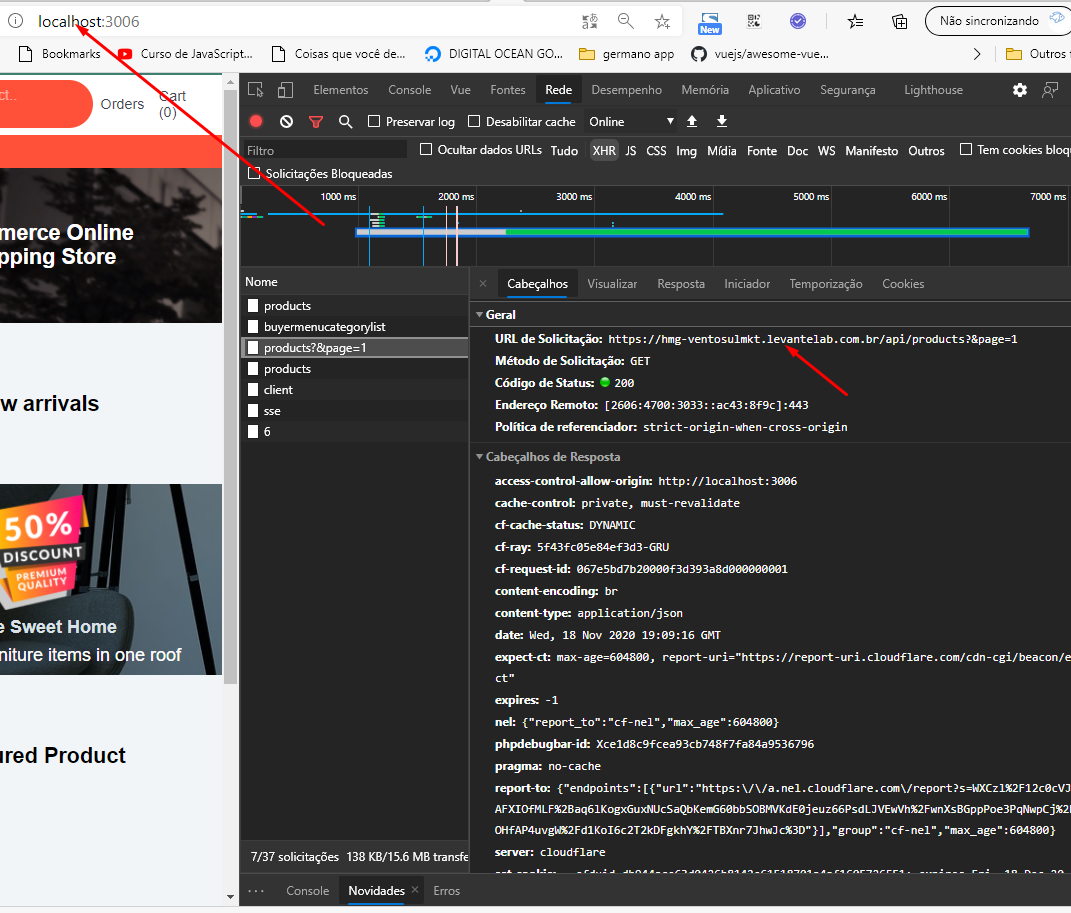Toggle Ocultar dados URLs

[425, 150]
